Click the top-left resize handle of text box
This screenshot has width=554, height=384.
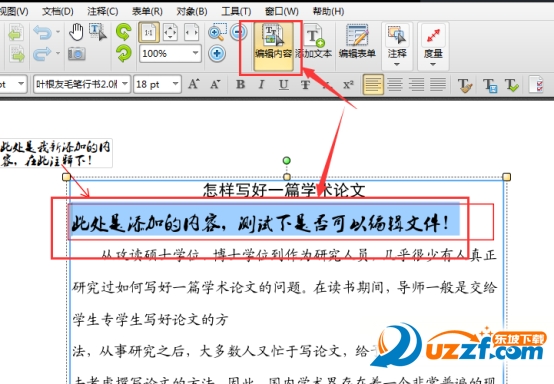coord(66,177)
